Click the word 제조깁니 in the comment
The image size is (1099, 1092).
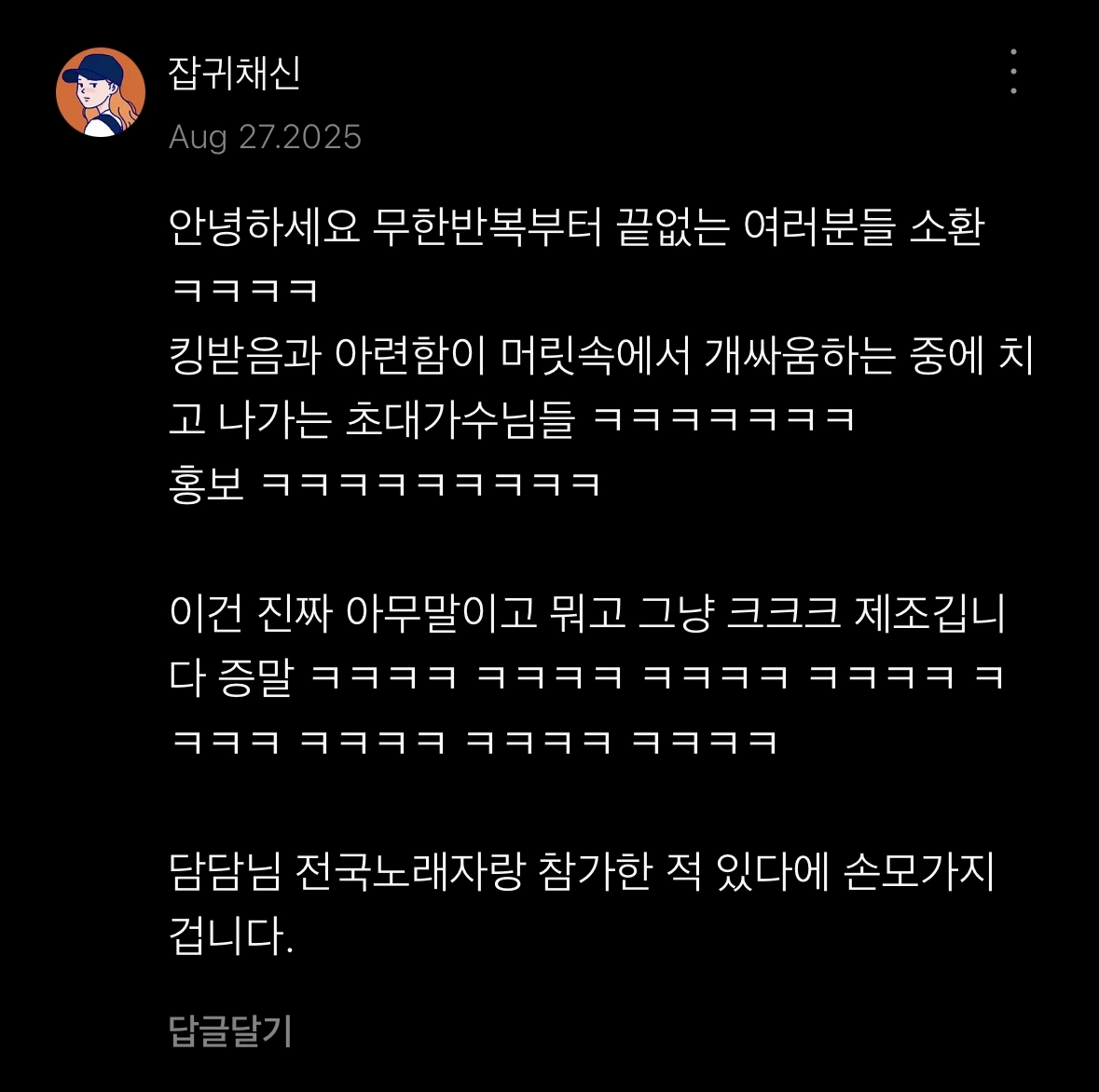[930, 613]
